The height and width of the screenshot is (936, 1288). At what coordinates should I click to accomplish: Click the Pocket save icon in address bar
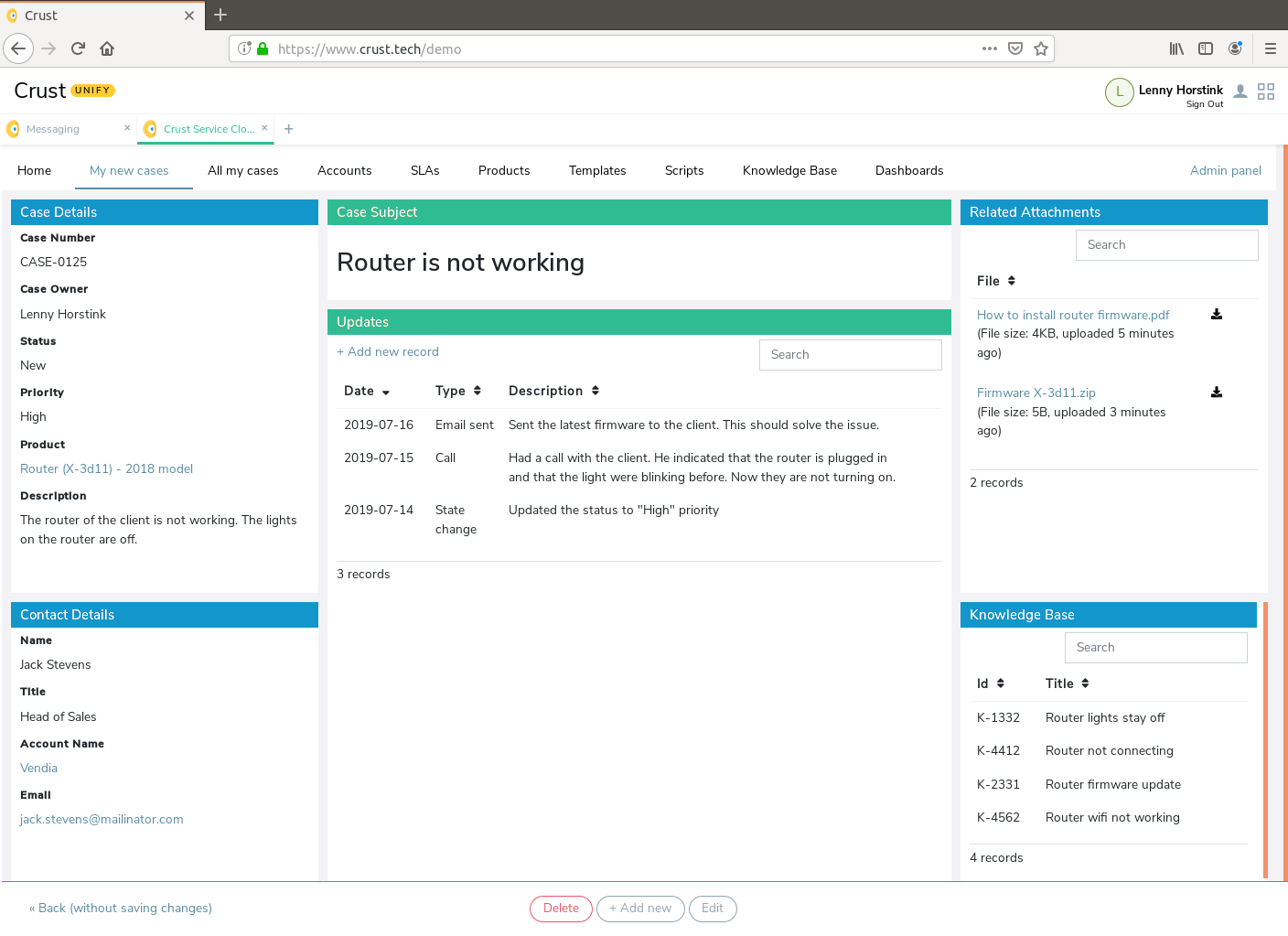(x=1015, y=48)
